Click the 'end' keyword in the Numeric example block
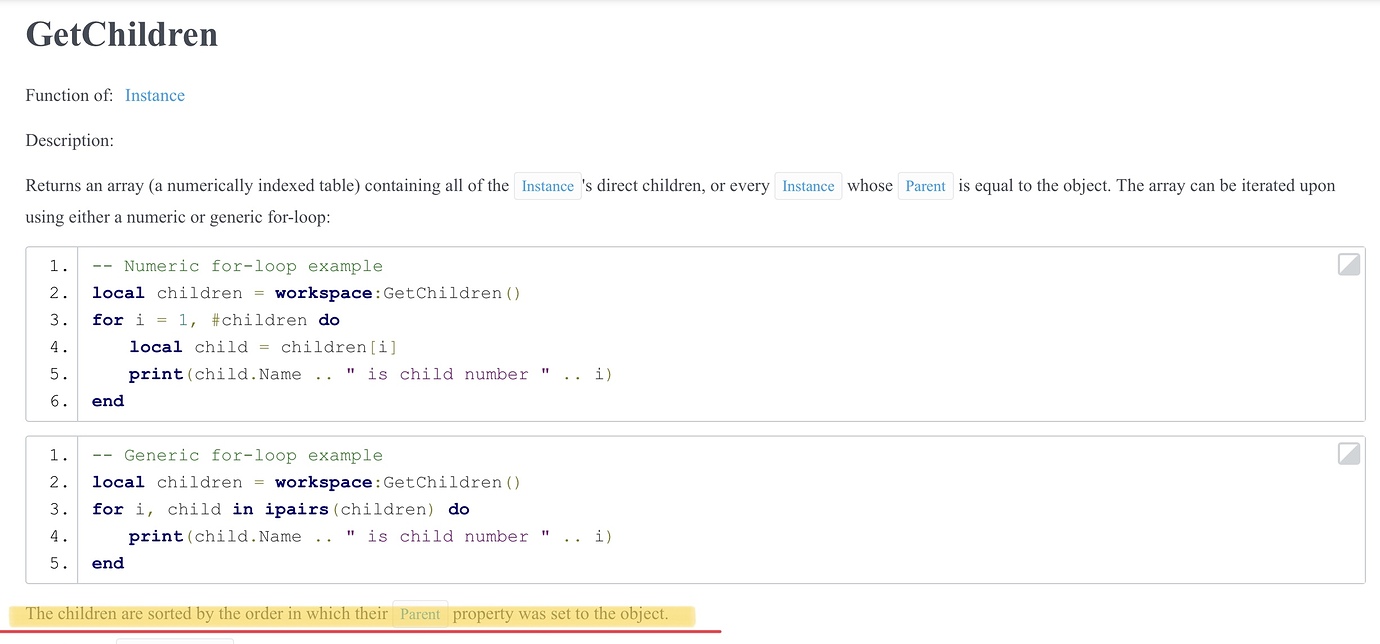Image resolution: width=1380 pixels, height=644 pixels. (x=108, y=401)
